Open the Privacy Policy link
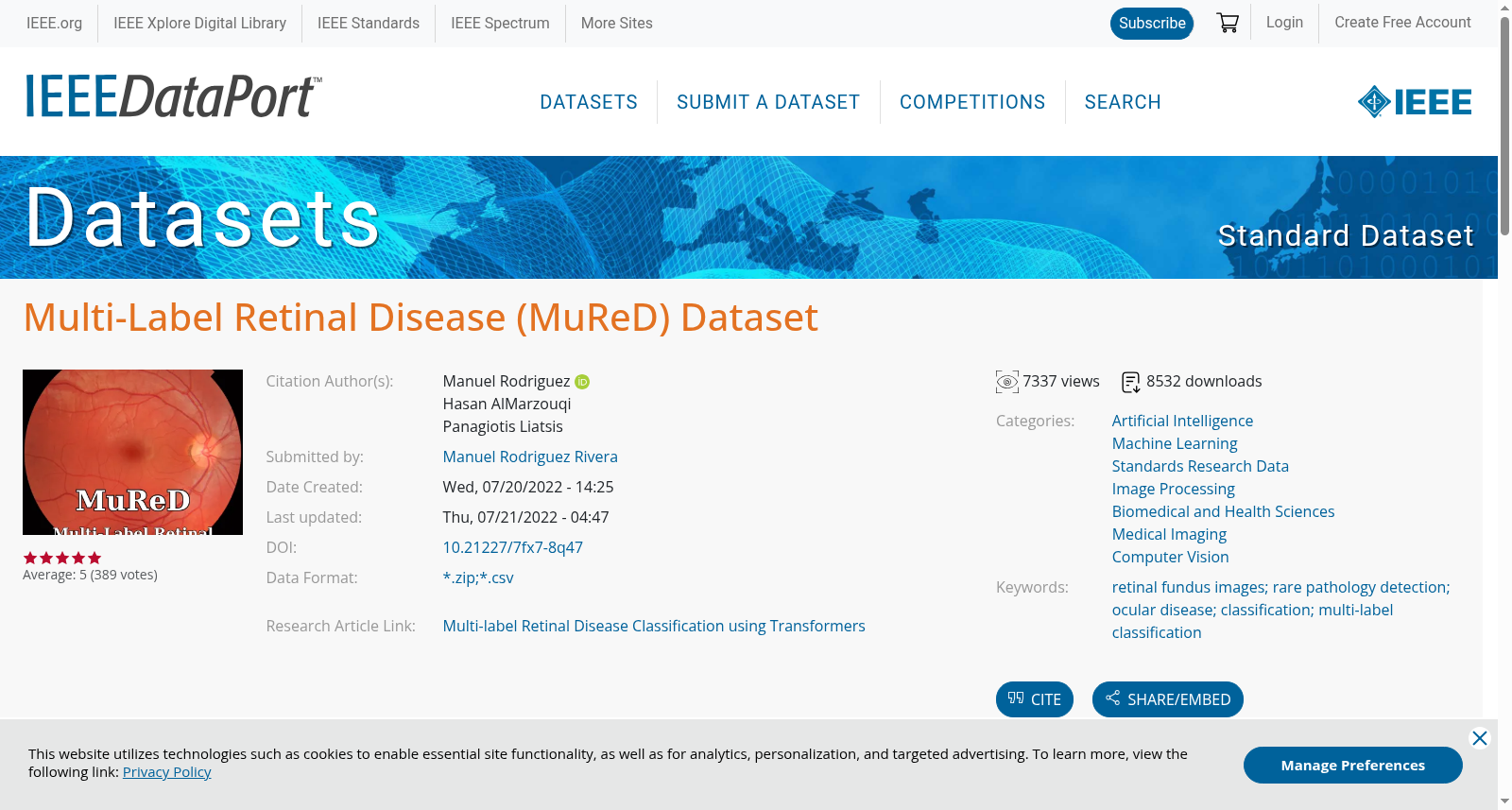This screenshot has height=810, width=1512. [x=167, y=772]
